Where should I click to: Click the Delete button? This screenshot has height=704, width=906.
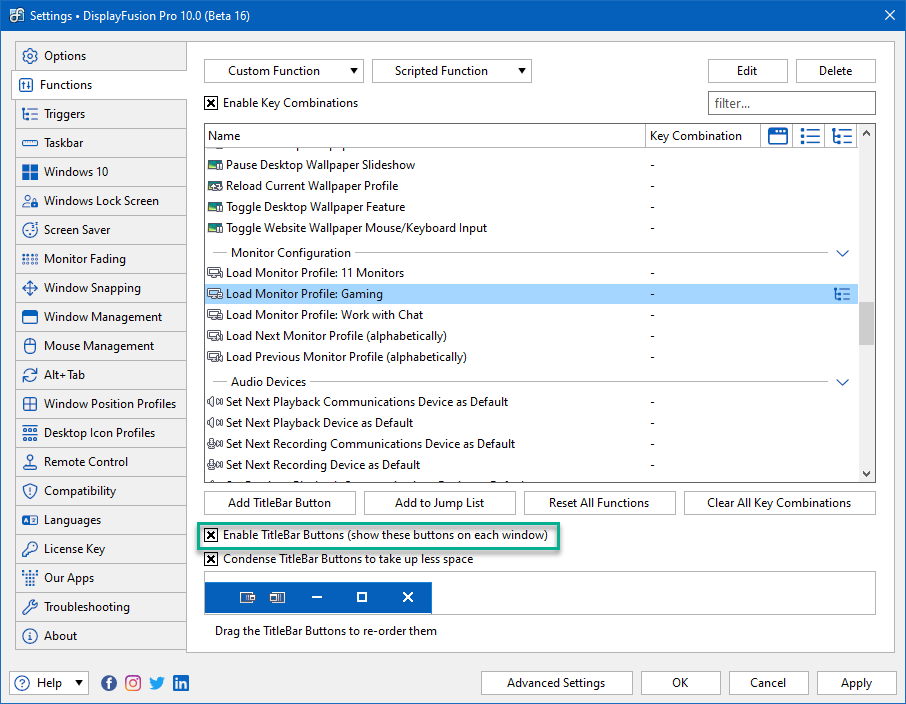(x=836, y=71)
